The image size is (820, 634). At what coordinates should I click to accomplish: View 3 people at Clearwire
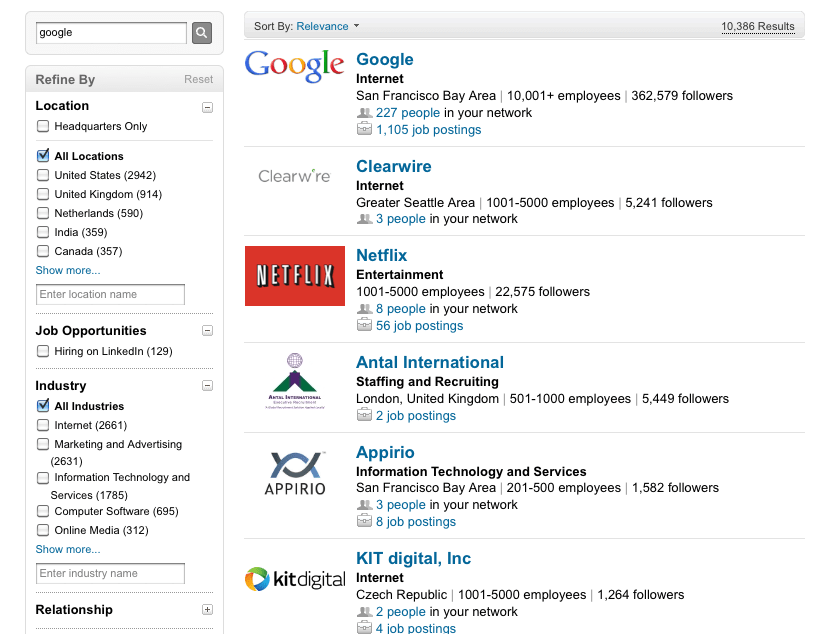pyautogui.click(x=401, y=219)
